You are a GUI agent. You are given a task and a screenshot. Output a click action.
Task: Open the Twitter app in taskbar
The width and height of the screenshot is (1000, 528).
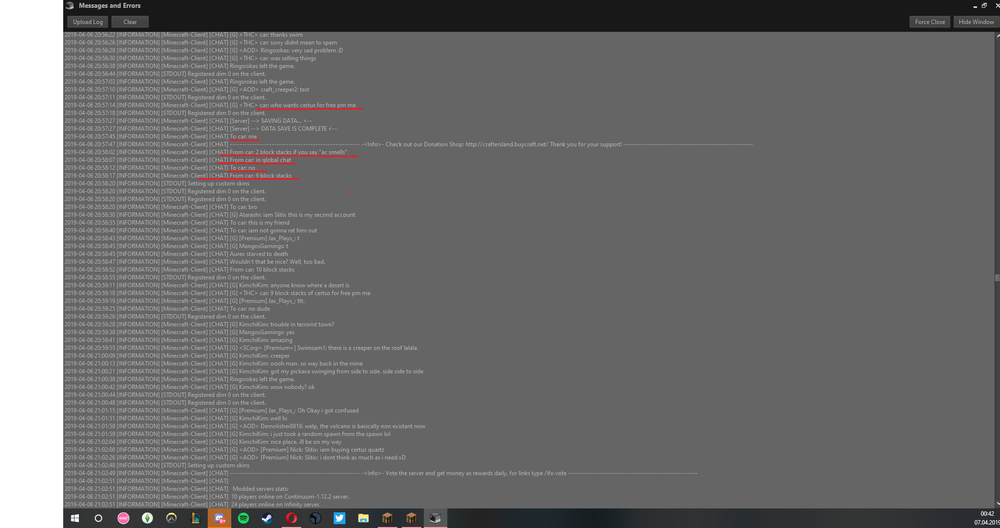339,519
